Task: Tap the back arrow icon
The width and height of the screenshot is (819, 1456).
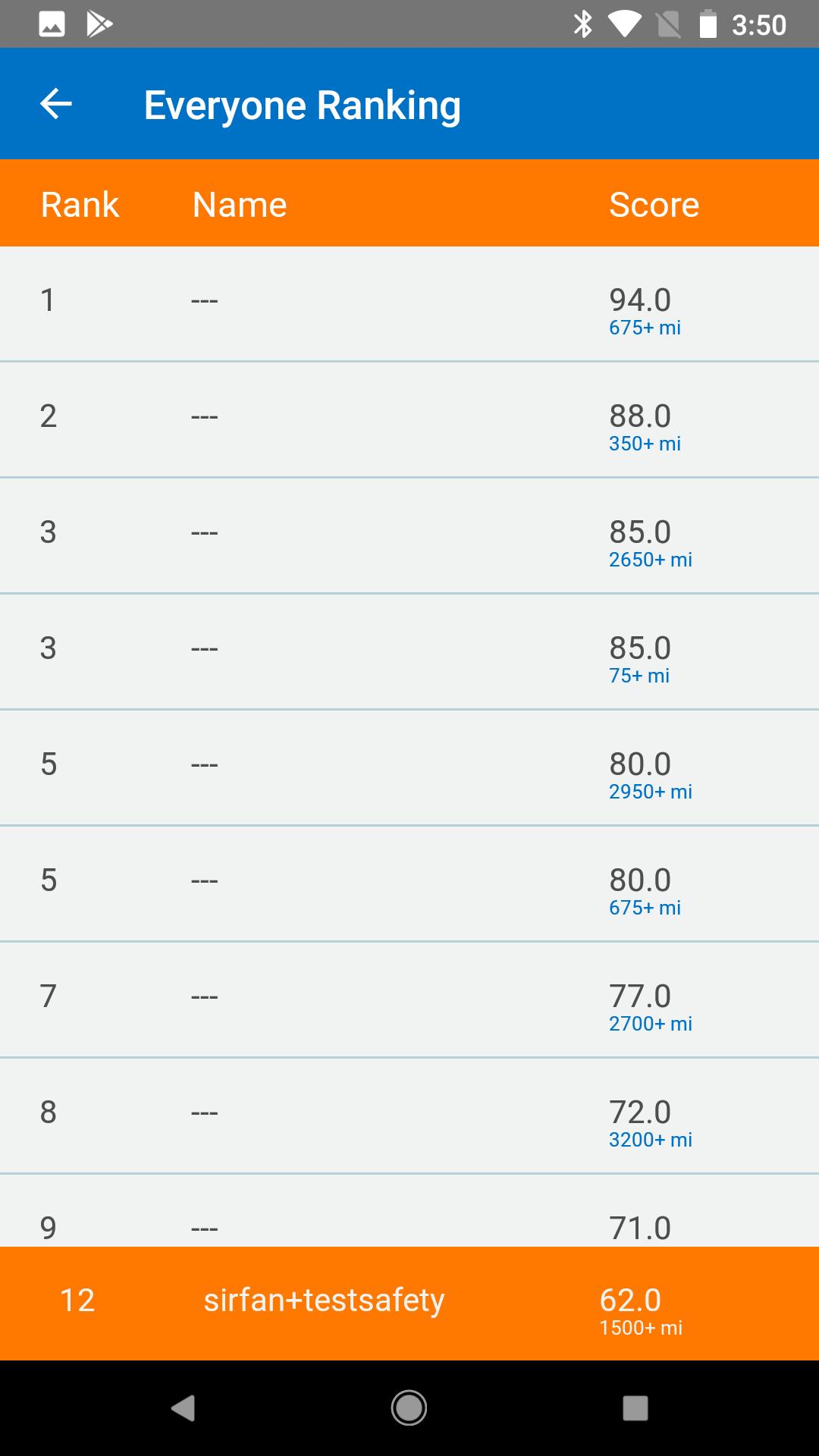Action: 55,104
